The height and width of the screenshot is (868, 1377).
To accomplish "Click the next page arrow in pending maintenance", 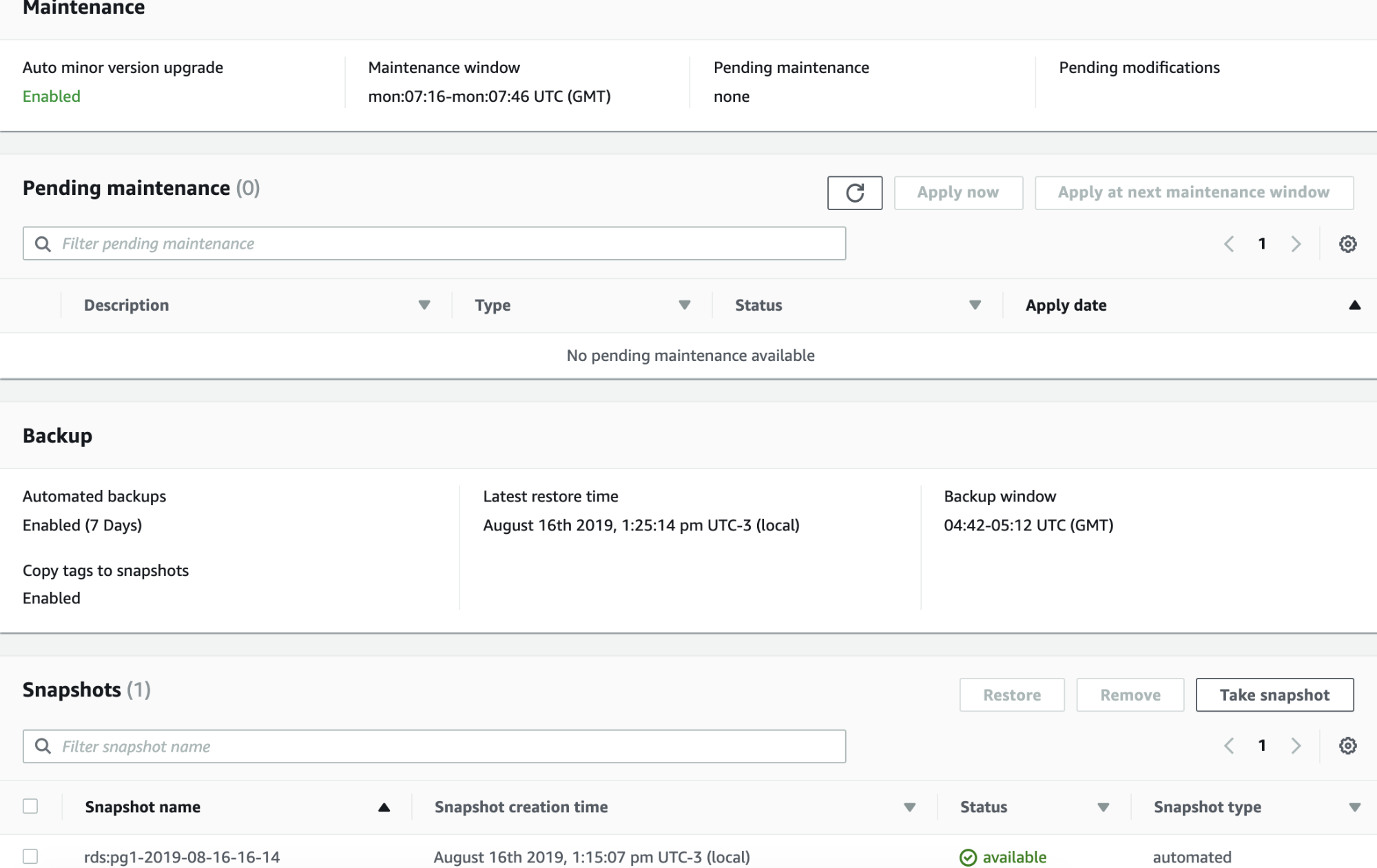I will click(1296, 243).
